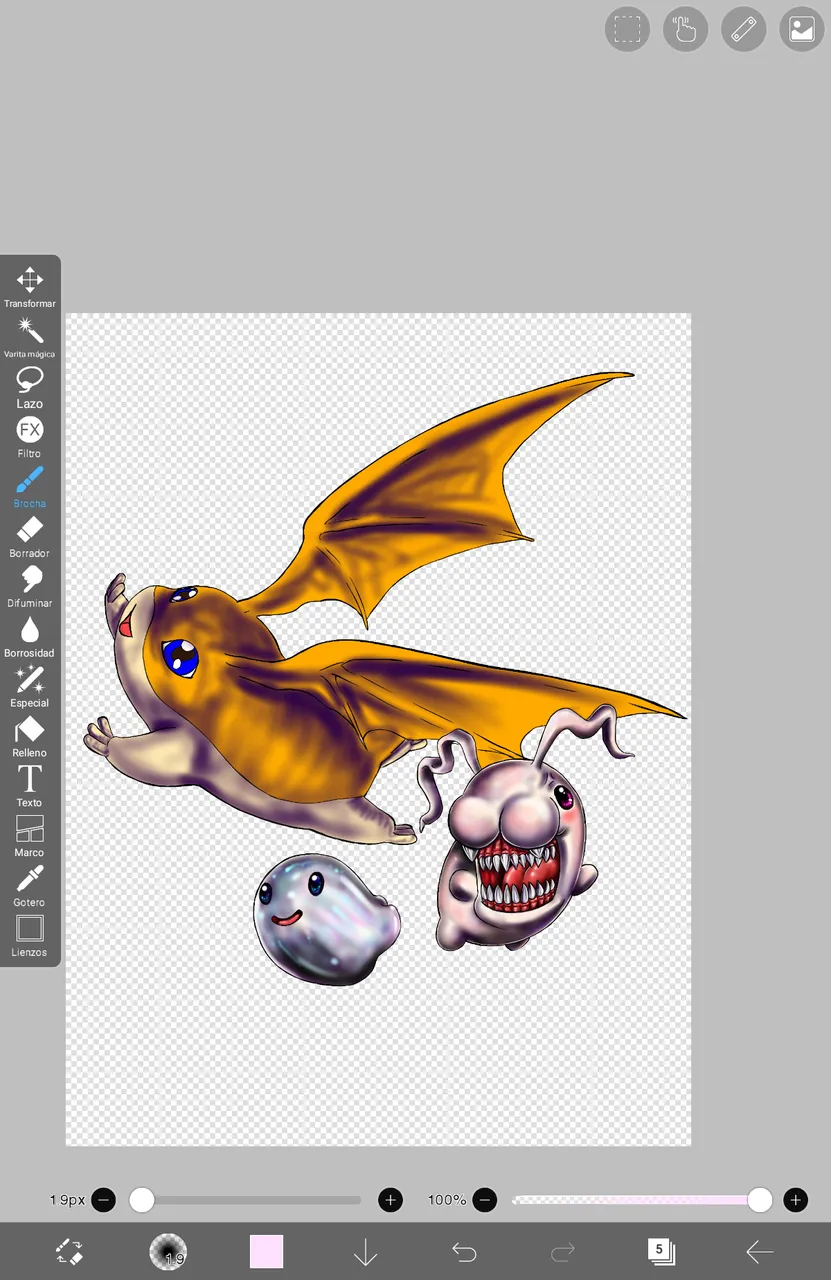Select the Transformar tool

tap(30, 287)
